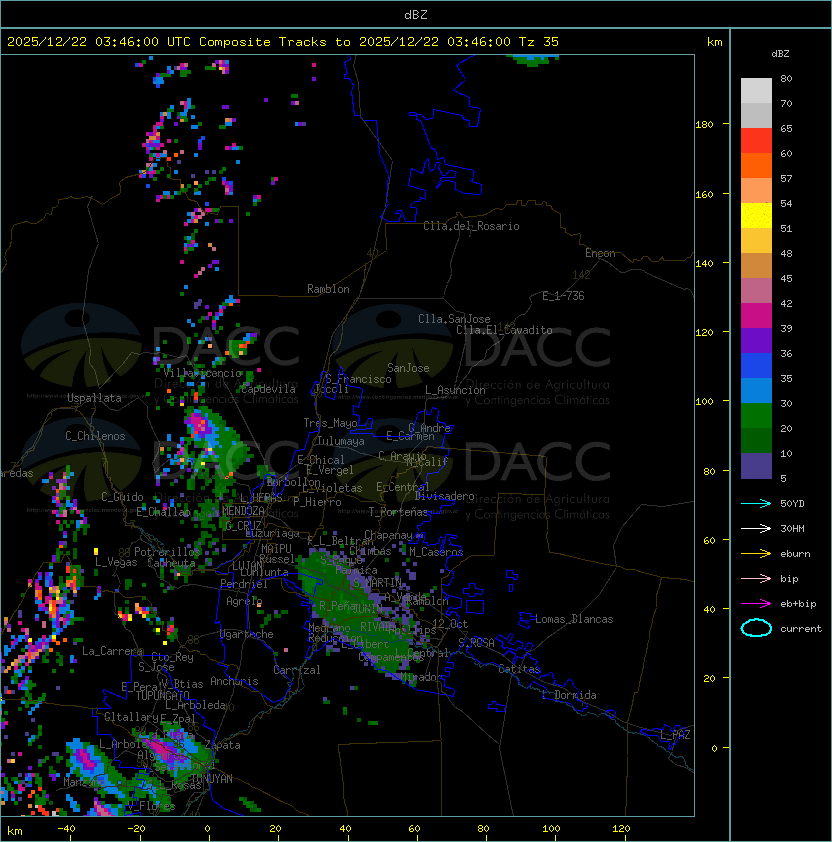Click the 'Encon' map label

coord(600,253)
